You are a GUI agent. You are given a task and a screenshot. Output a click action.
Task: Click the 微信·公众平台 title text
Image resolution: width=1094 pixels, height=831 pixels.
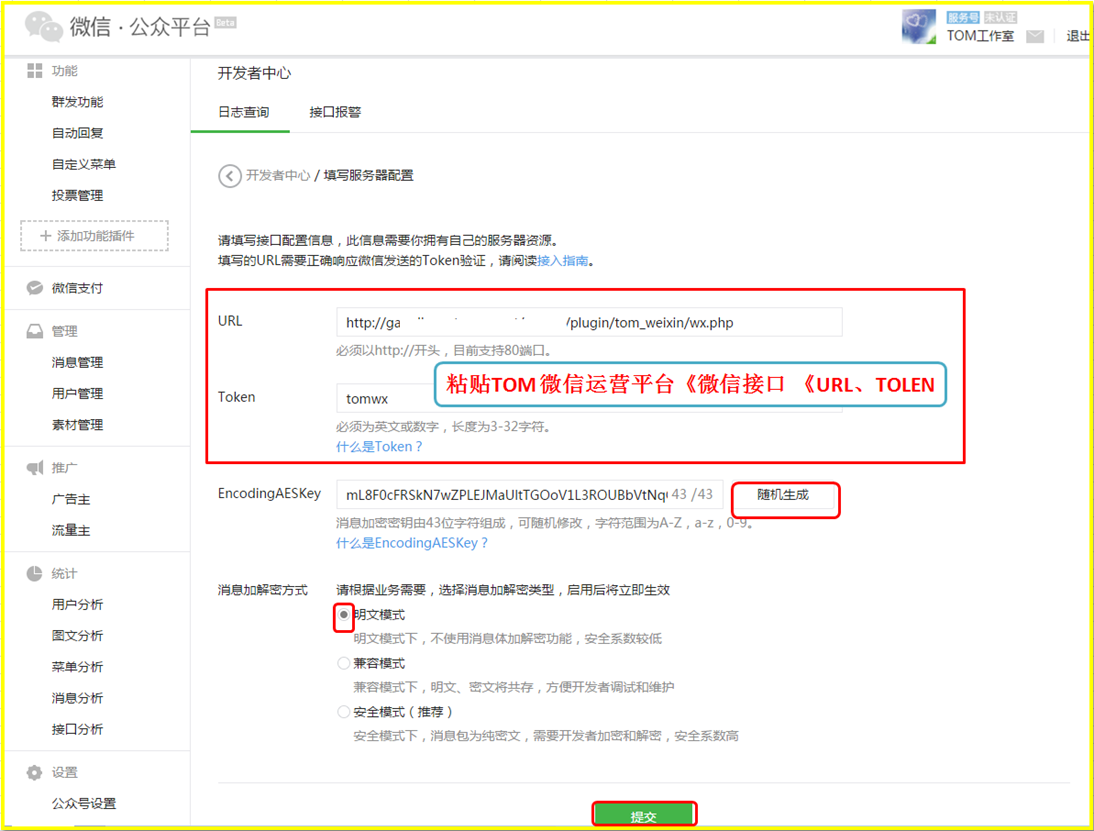140,27
